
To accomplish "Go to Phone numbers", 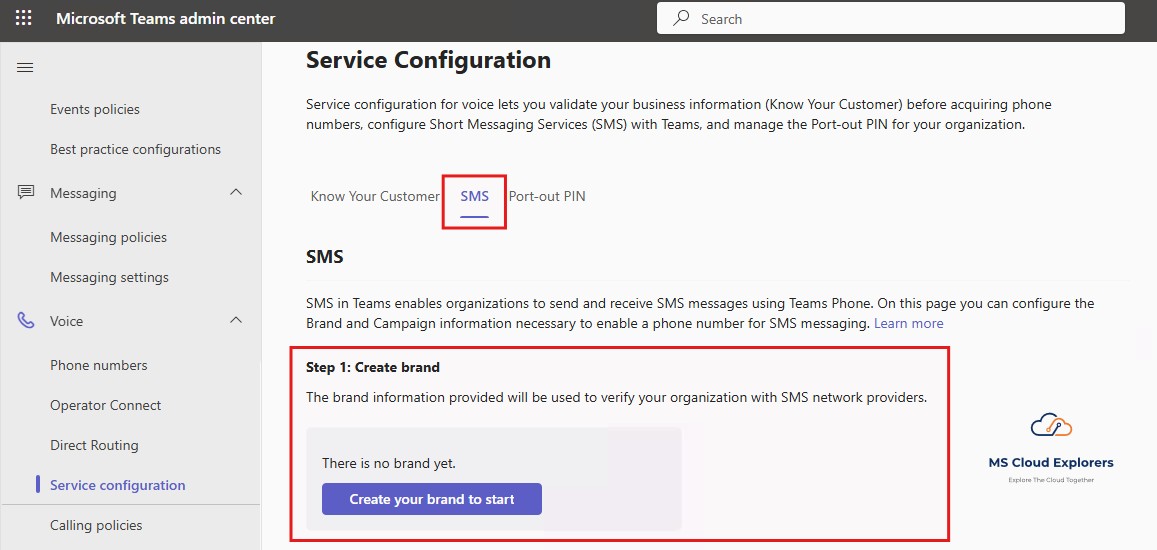I will point(99,365).
